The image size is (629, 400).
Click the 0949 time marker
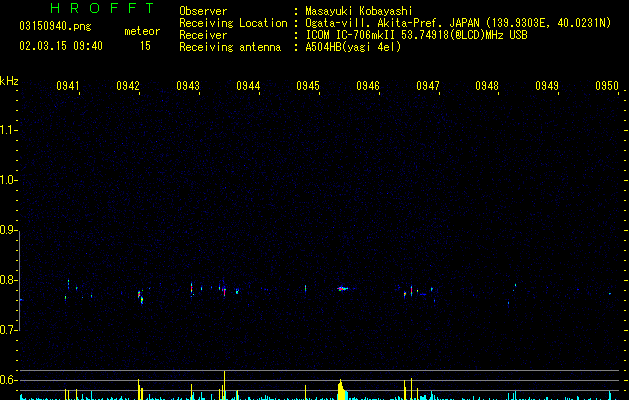point(547,85)
